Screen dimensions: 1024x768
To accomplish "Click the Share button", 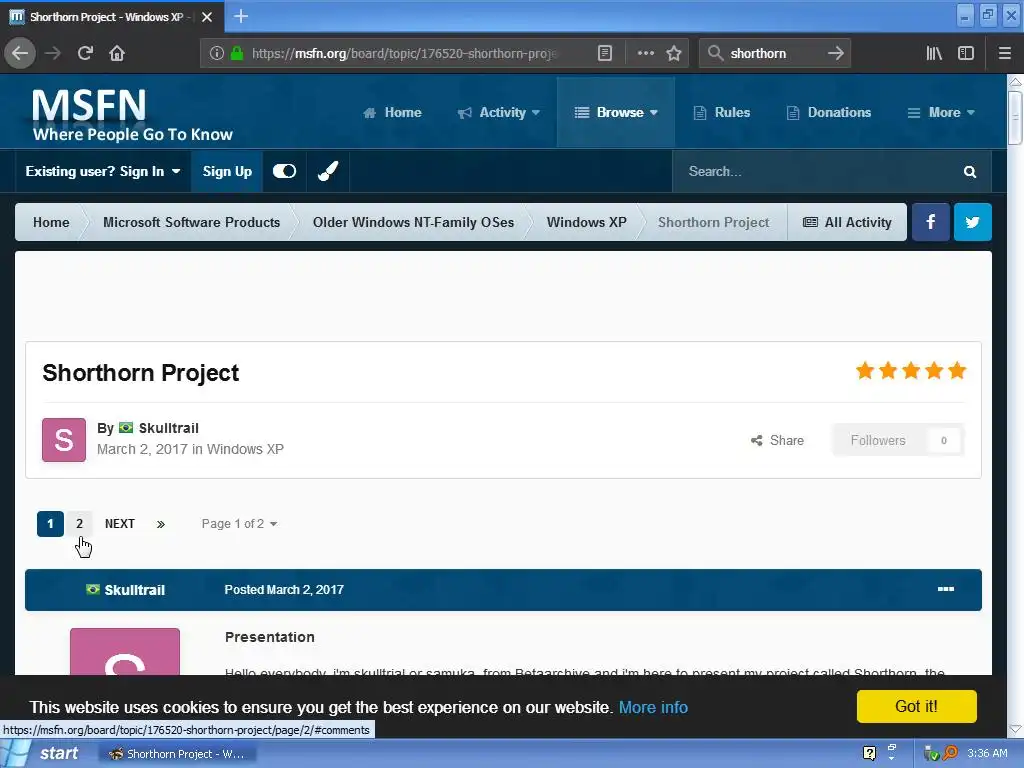I will click(x=777, y=440).
